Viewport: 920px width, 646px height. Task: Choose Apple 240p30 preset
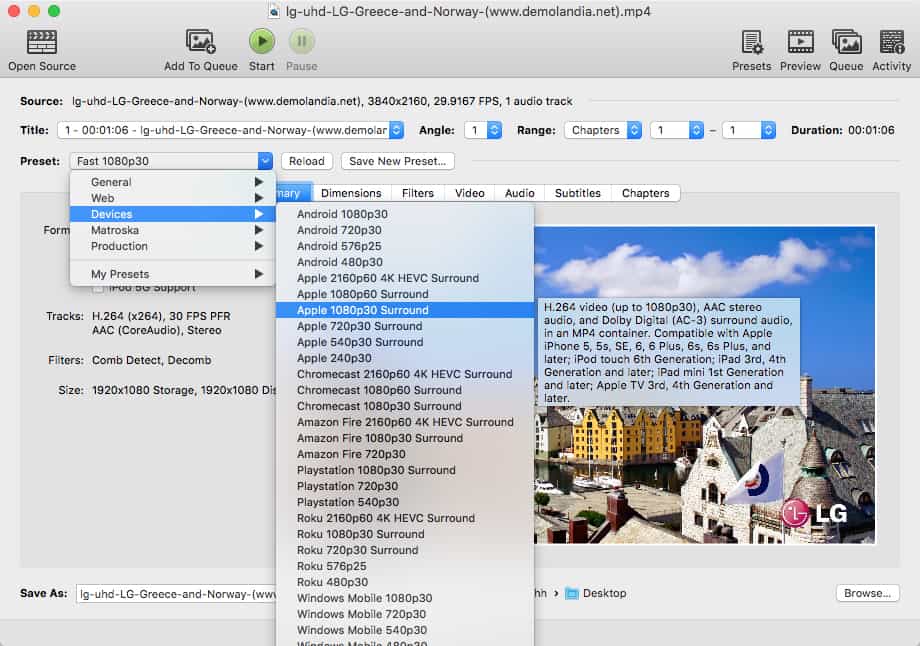(x=405, y=358)
